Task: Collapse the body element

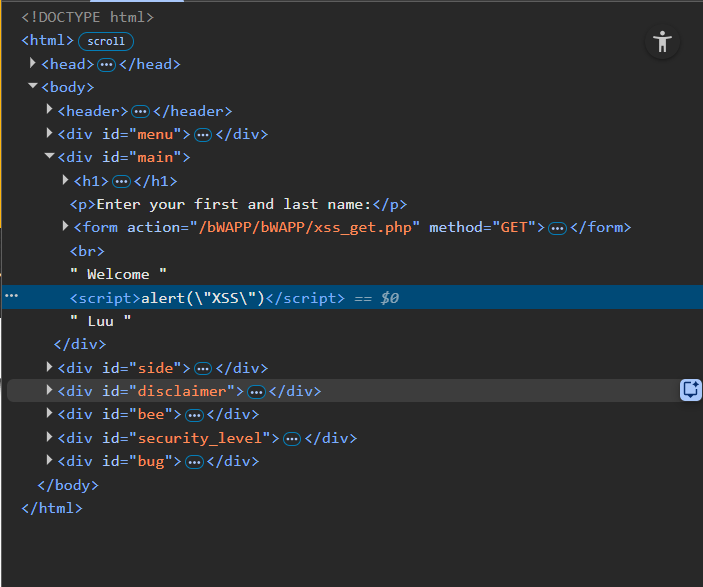Action: coord(33,87)
